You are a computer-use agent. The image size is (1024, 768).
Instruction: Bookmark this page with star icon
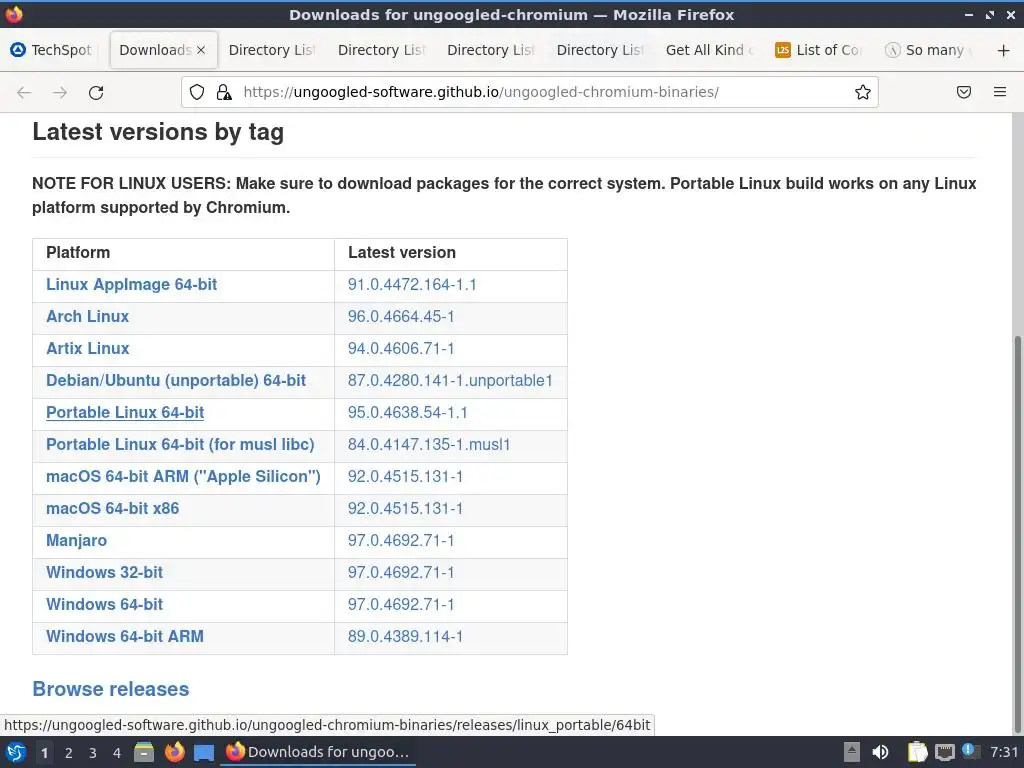coord(863,92)
